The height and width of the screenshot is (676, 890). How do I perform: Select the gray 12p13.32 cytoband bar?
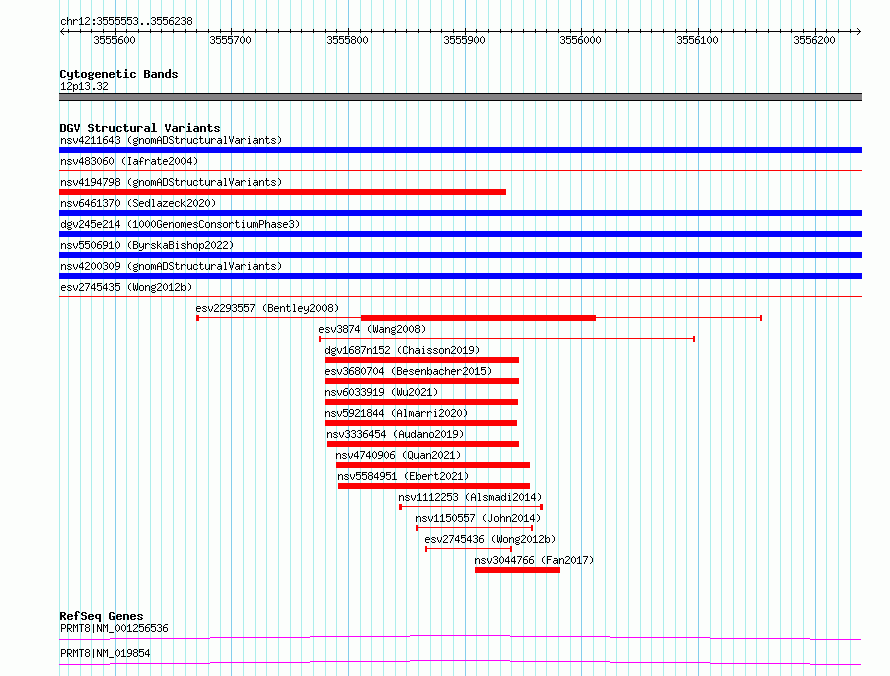coord(460,97)
